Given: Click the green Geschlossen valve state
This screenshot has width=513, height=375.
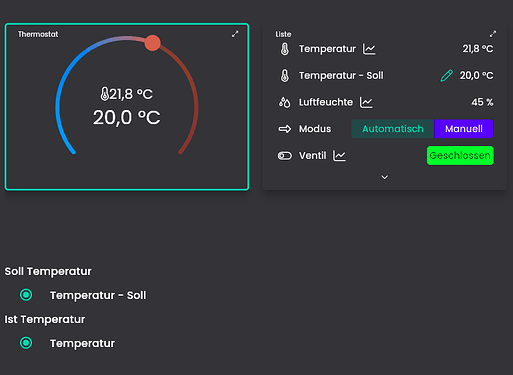Looking at the screenshot, I should 460,155.
